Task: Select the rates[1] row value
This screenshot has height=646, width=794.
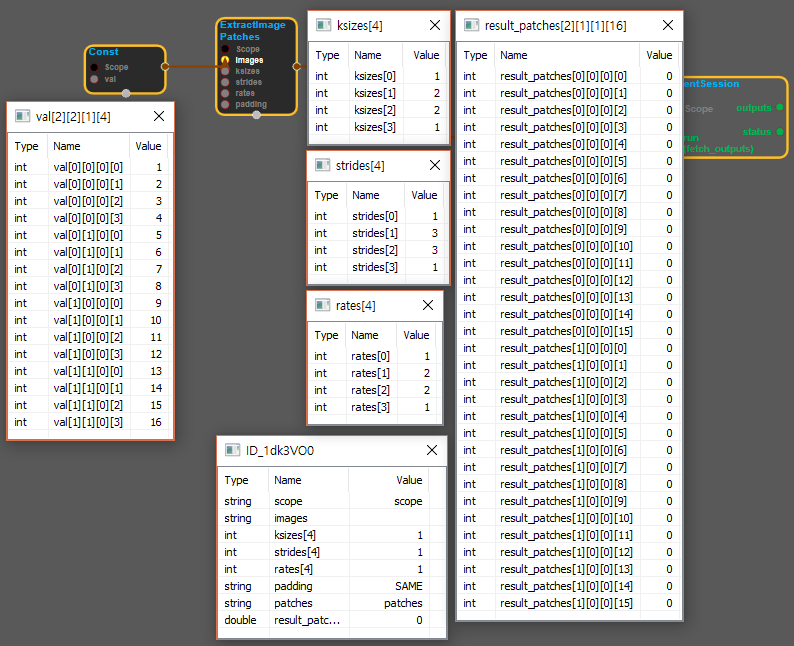Action: [426, 373]
